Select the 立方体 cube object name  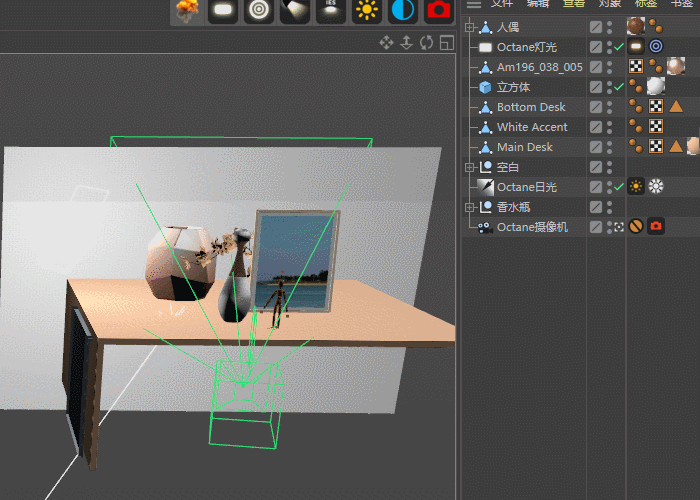coord(513,87)
